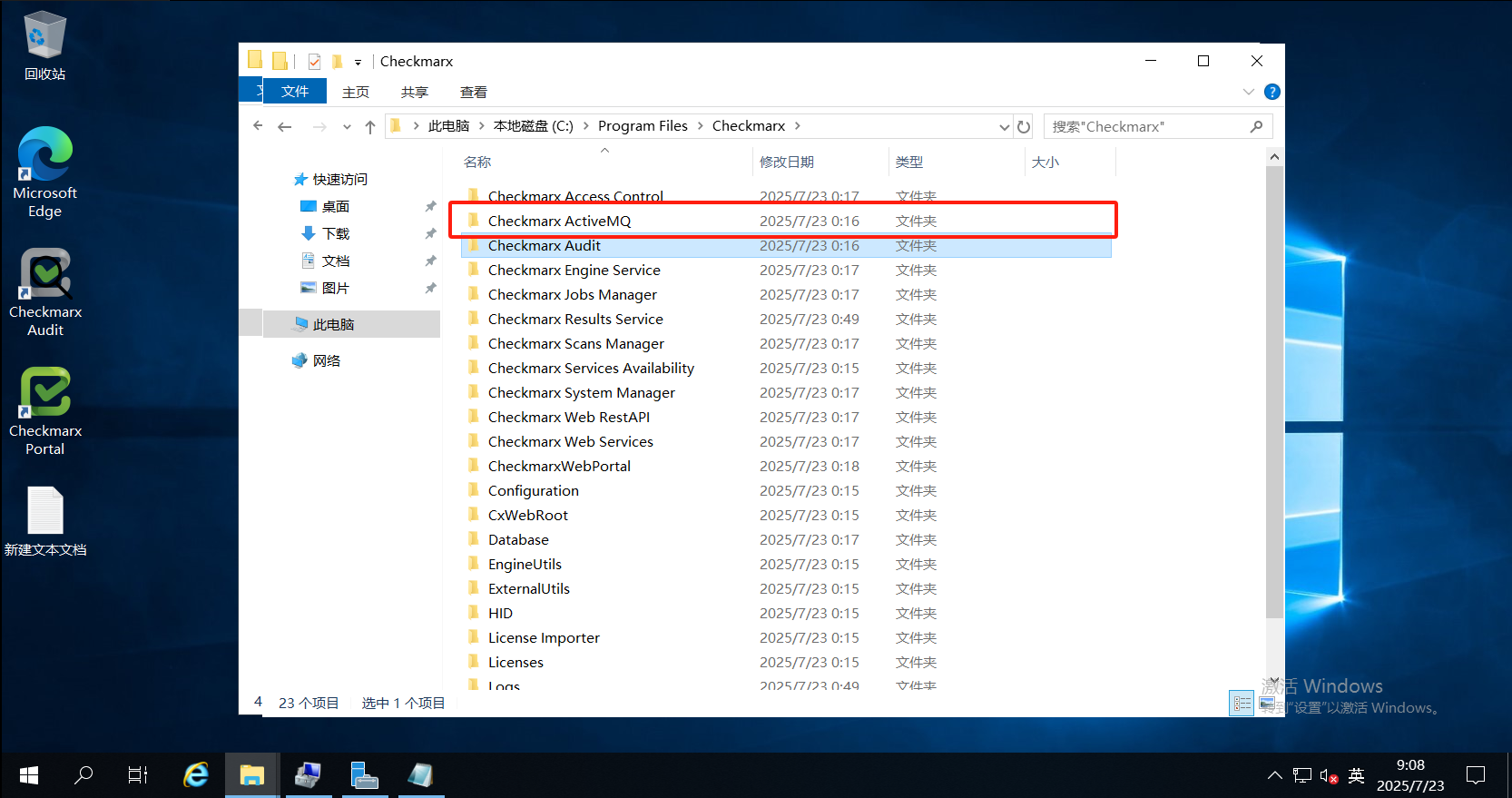Select the Checkmarx Audit folder row
The width and height of the screenshot is (1512, 798).
(x=786, y=245)
